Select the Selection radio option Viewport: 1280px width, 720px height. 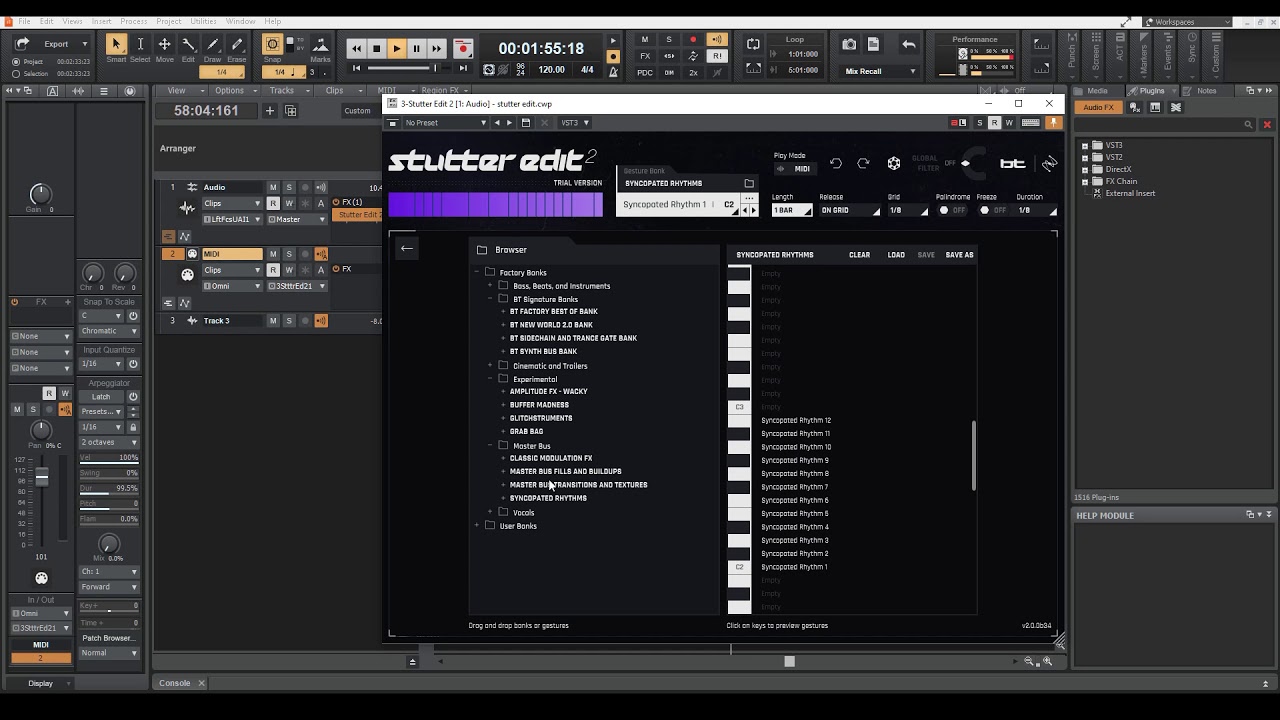16,73
